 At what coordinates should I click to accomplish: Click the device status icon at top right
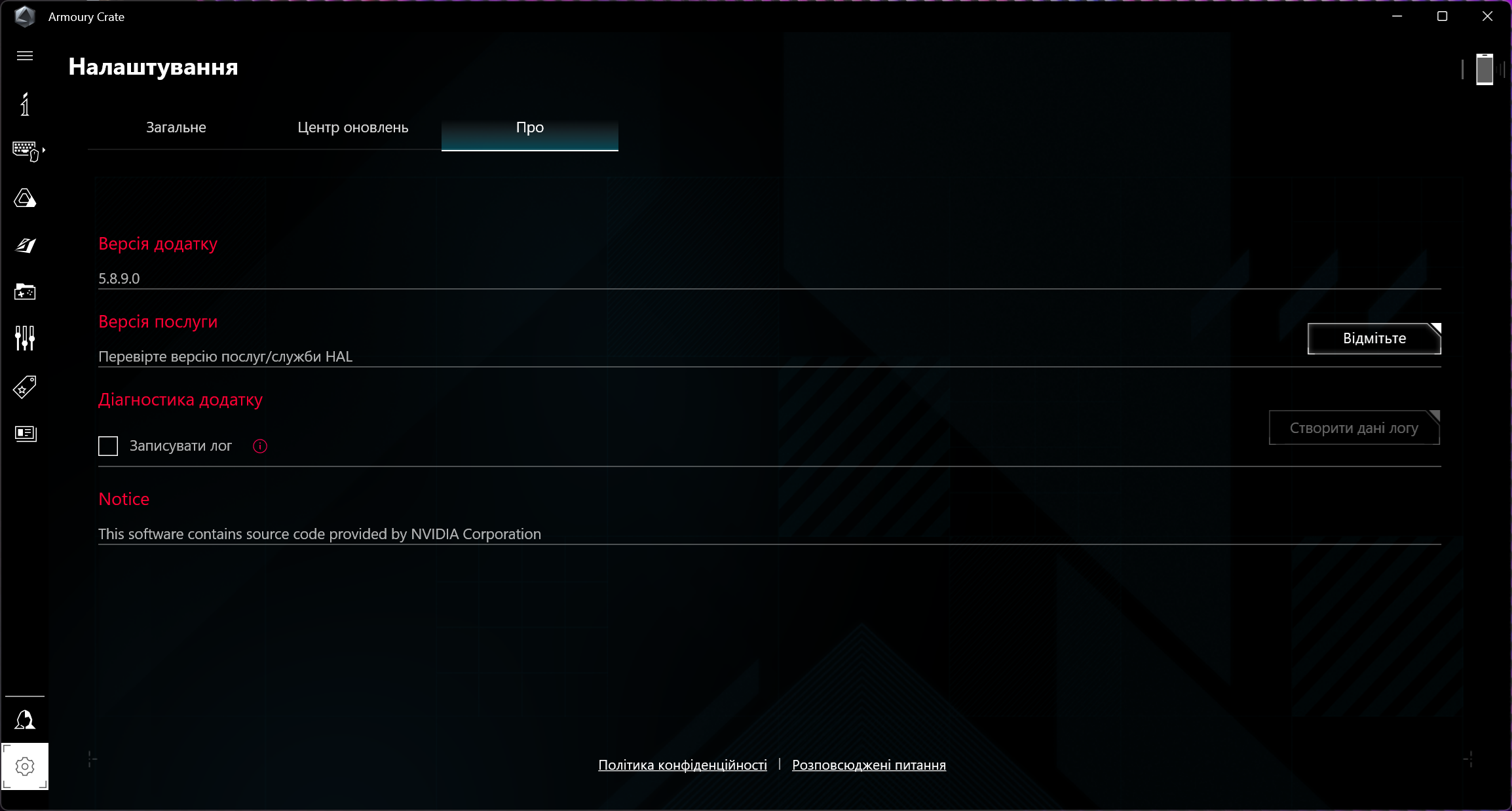(1484, 69)
